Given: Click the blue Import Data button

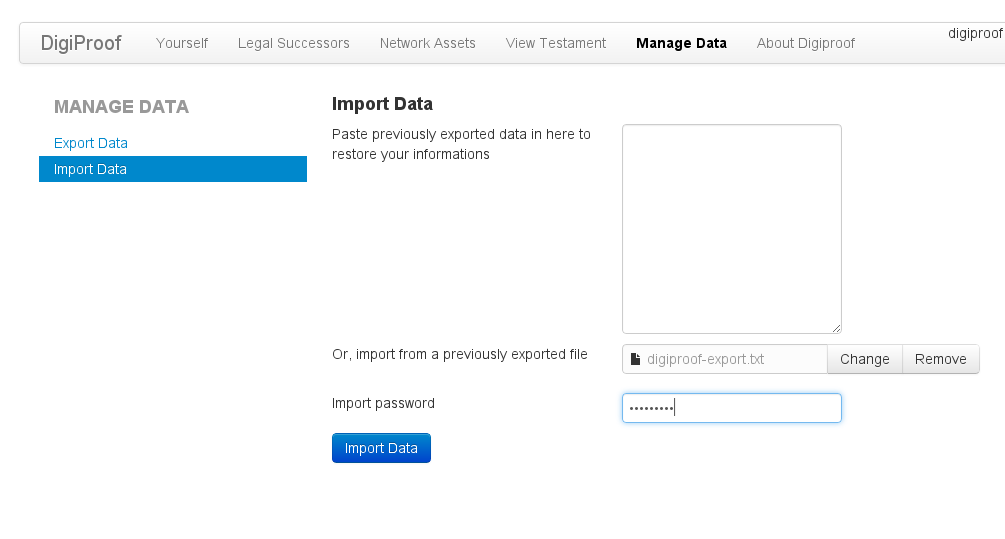Looking at the screenshot, I should (x=381, y=448).
